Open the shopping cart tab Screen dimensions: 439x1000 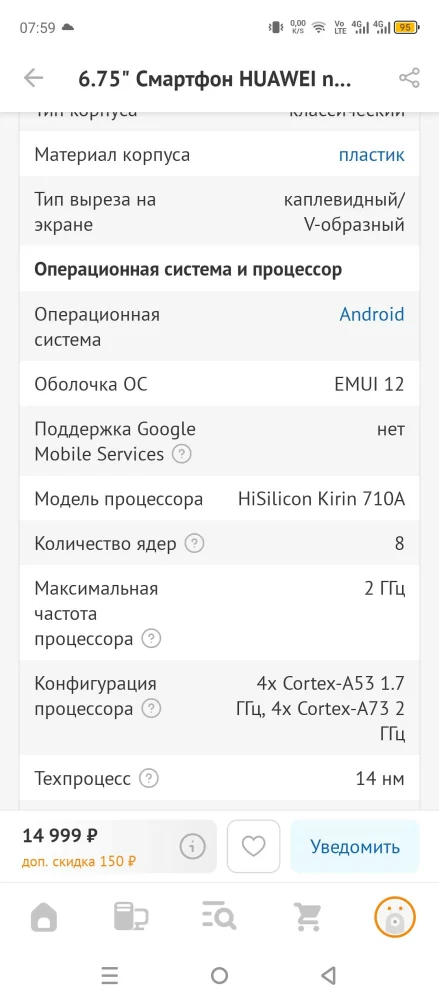(307, 918)
